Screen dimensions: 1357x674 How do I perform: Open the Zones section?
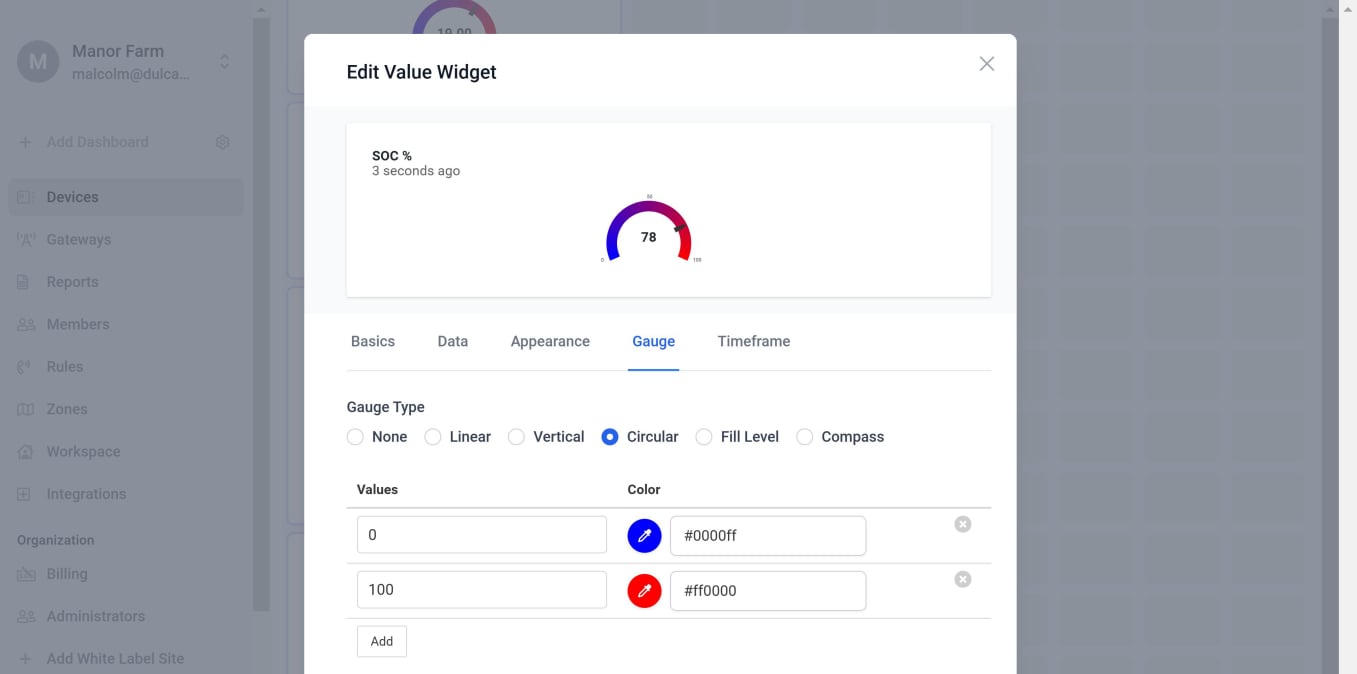click(x=66, y=409)
